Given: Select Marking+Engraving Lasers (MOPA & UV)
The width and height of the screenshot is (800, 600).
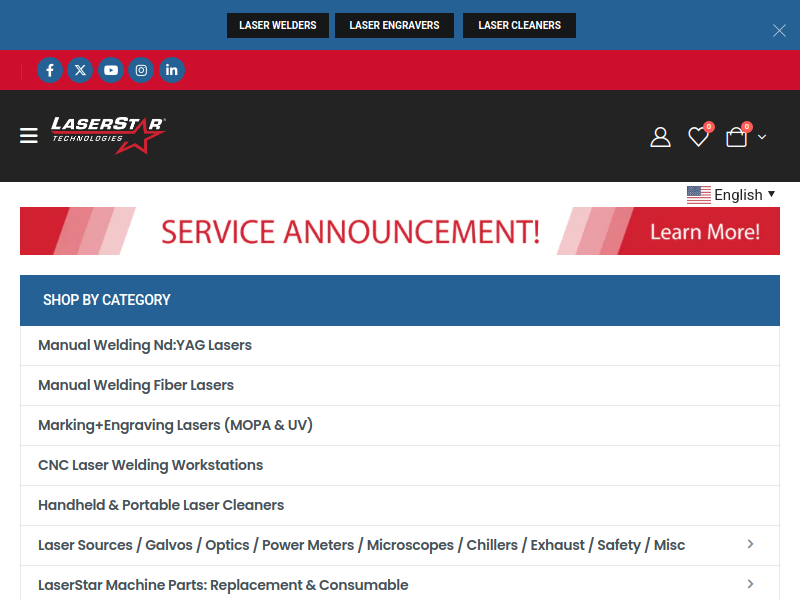Looking at the screenshot, I should coord(400,425).
